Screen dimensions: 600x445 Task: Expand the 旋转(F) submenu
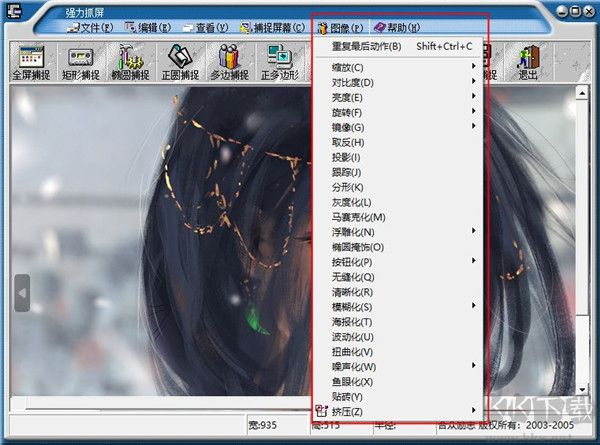pyautogui.click(x=398, y=112)
